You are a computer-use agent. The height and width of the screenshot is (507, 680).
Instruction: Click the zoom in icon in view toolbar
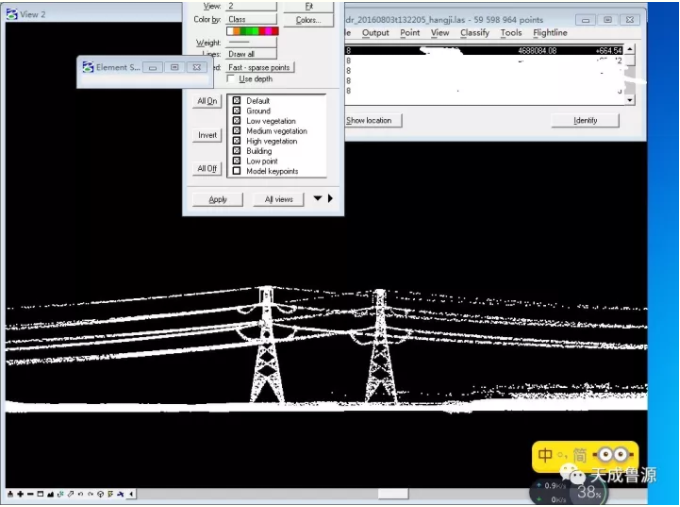[20, 495]
